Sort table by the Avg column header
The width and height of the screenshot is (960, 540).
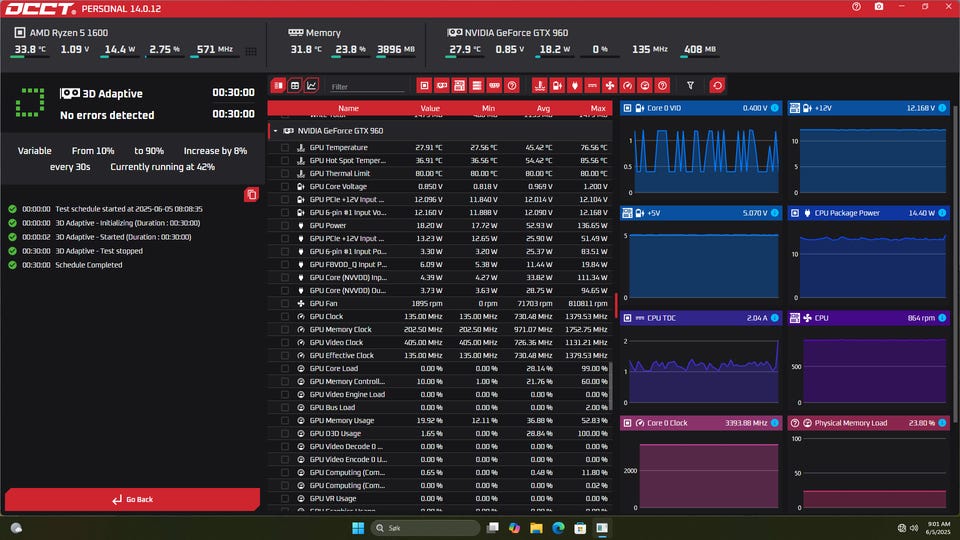pos(543,108)
